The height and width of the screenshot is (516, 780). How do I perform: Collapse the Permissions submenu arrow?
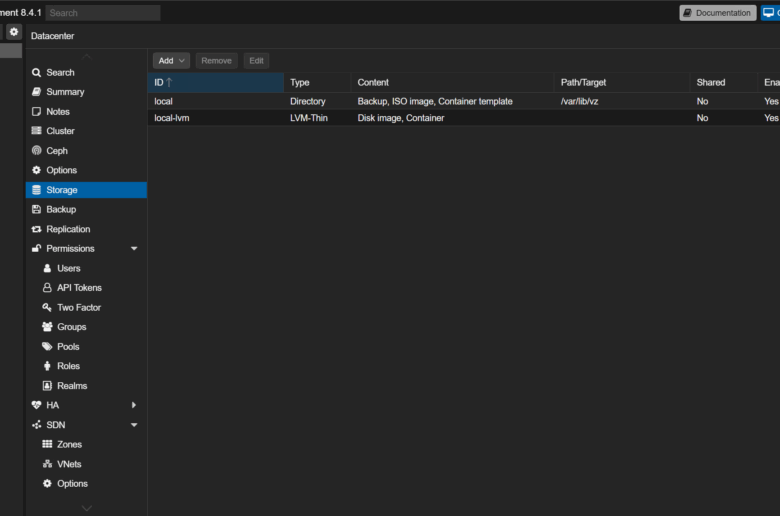click(x=134, y=248)
